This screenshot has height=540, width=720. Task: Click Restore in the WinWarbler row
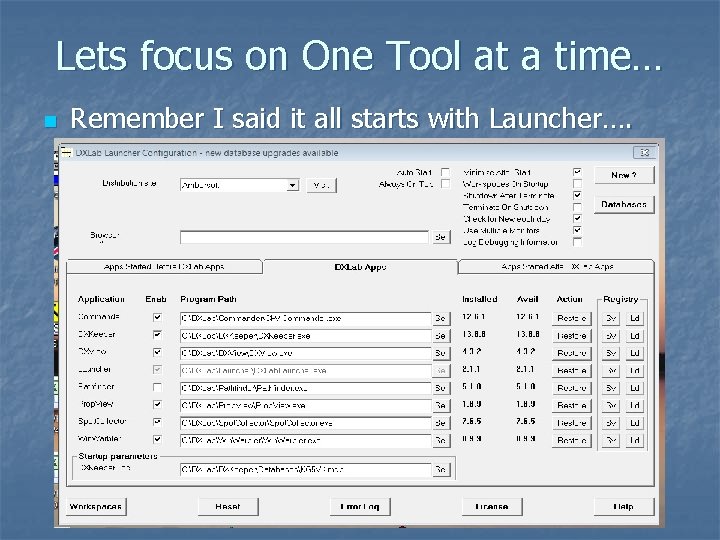(x=572, y=440)
